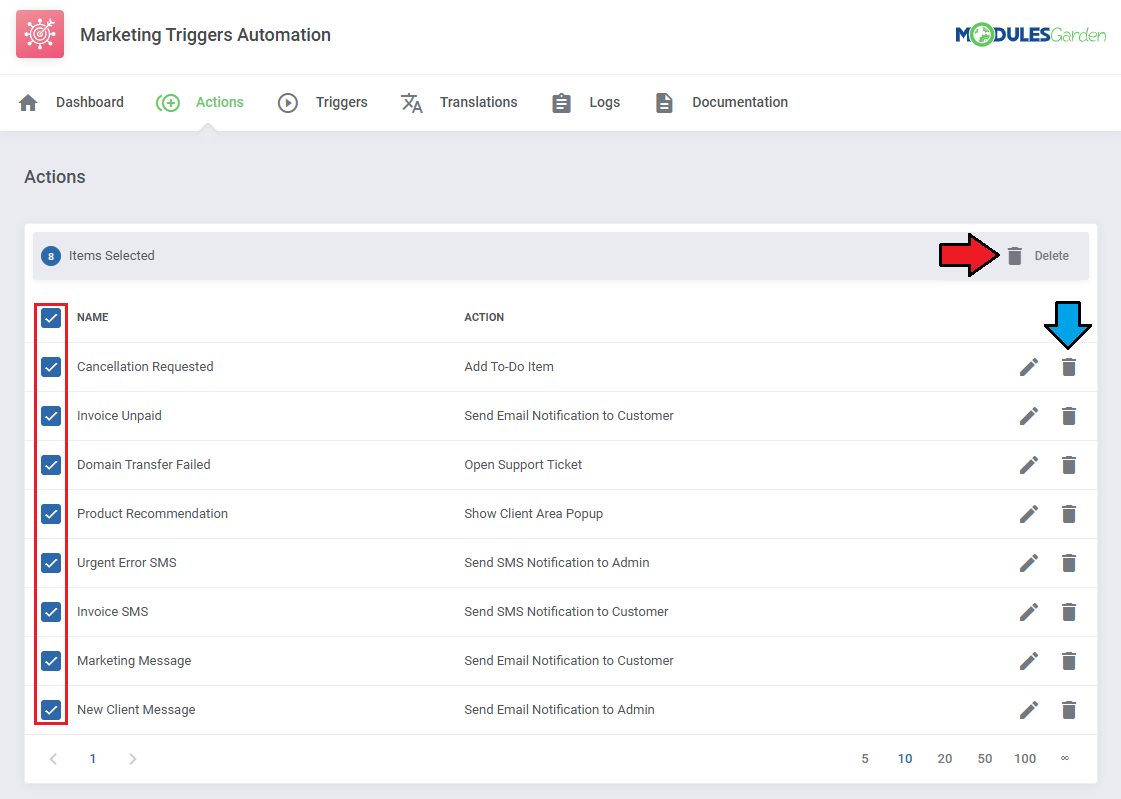This screenshot has width=1121, height=799.
Task: Open the Logs tab
Action: pyautogui.click(x=604, y=102)
